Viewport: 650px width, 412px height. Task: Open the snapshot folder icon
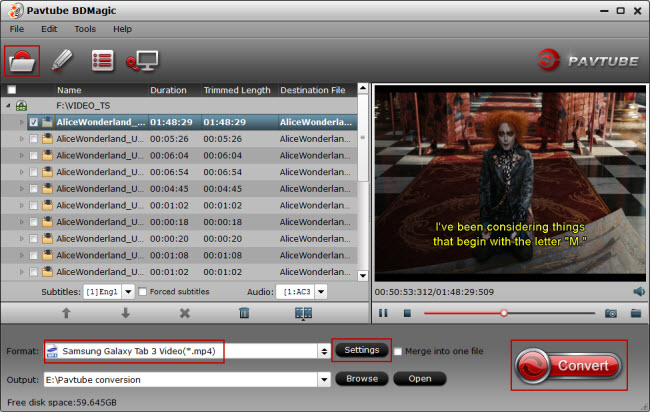pos(636,313)
